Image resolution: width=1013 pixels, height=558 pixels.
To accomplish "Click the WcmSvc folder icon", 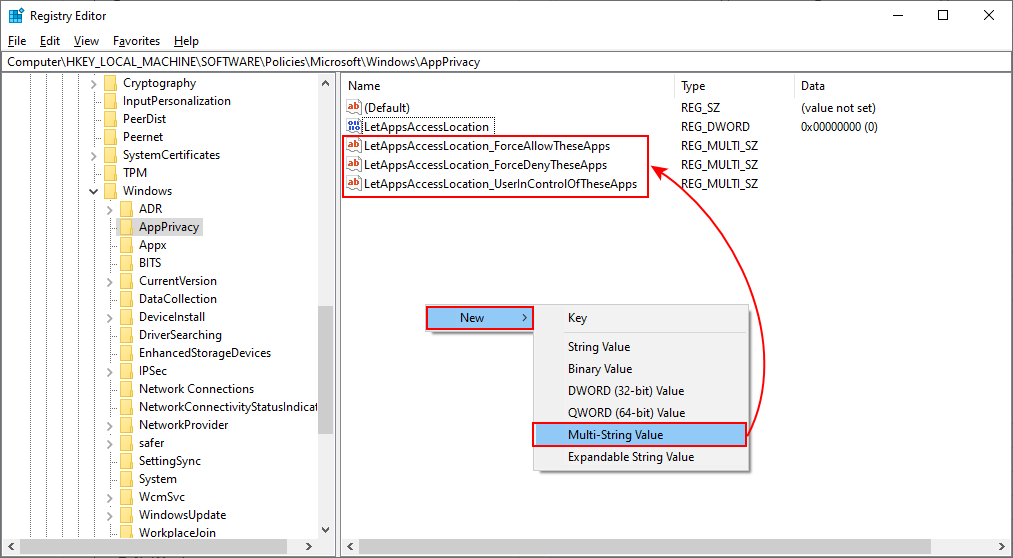I will [x=127, y=497].
